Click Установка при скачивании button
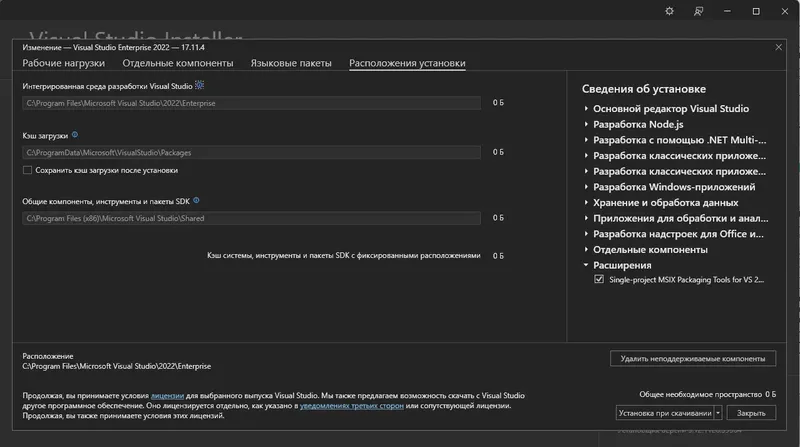 tap(665, 413)
